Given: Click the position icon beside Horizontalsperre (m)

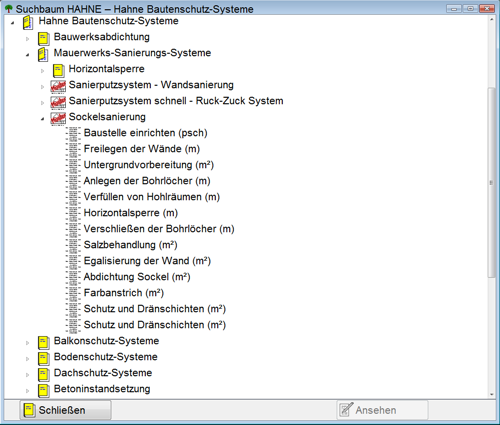Looking at the screenshot, I should 73,213.
